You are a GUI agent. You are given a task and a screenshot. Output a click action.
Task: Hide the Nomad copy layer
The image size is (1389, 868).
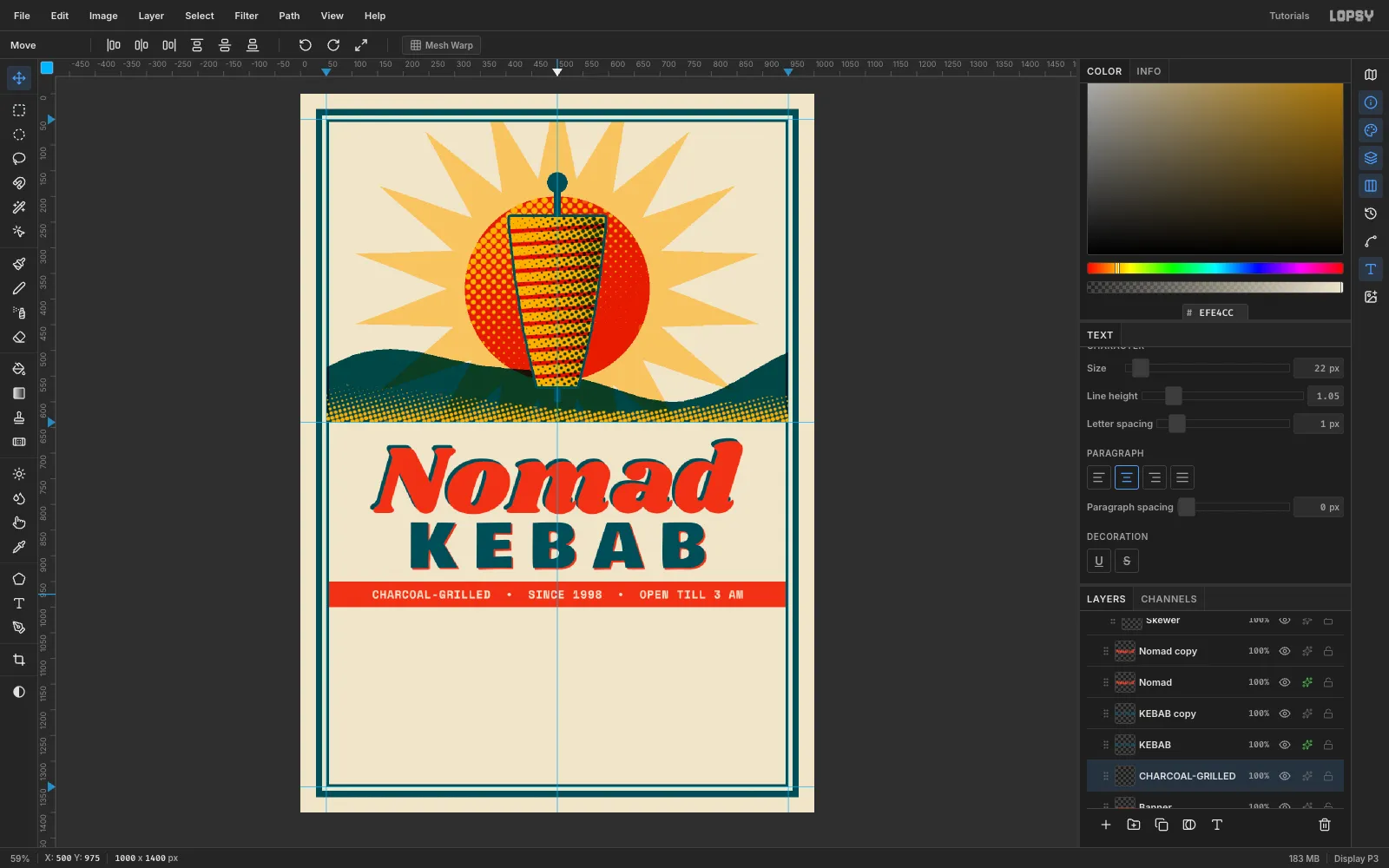tap(1285, 651)
